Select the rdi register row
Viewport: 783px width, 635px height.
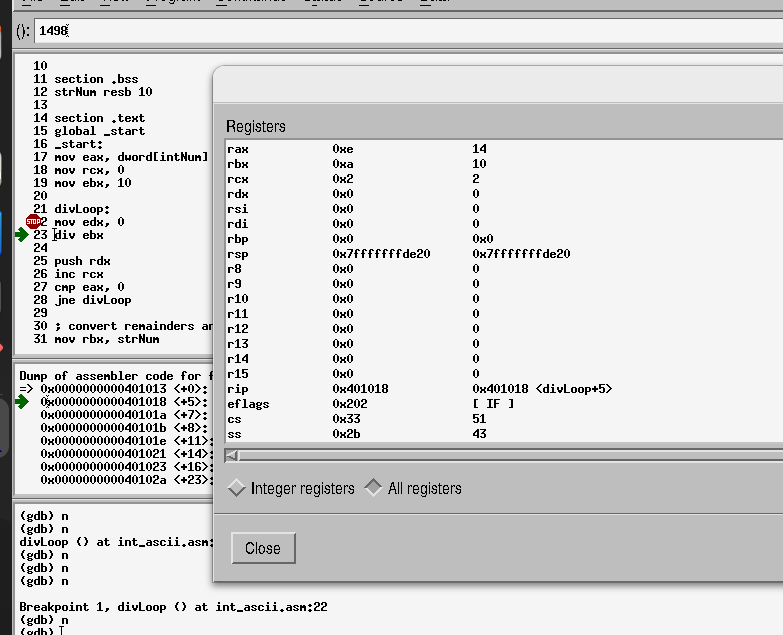(x=504, y=224)
